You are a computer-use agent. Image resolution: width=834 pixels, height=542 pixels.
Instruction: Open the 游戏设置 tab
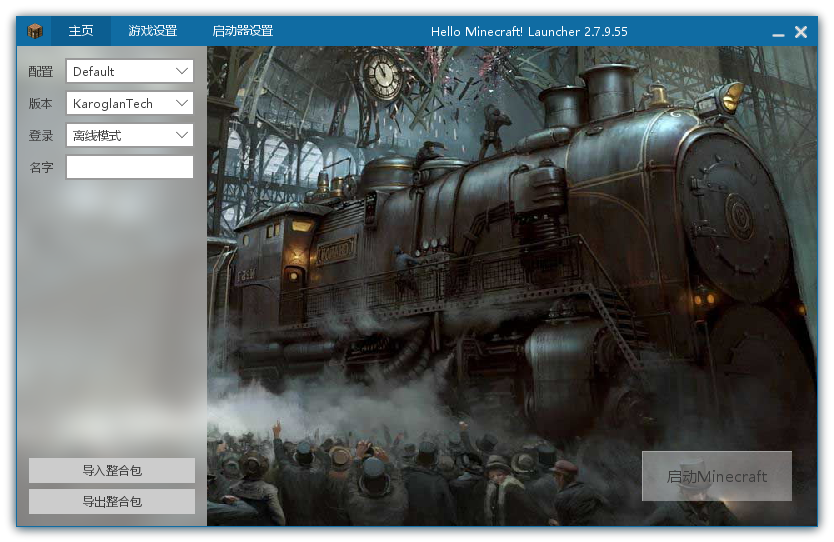(x=153, y=31)
